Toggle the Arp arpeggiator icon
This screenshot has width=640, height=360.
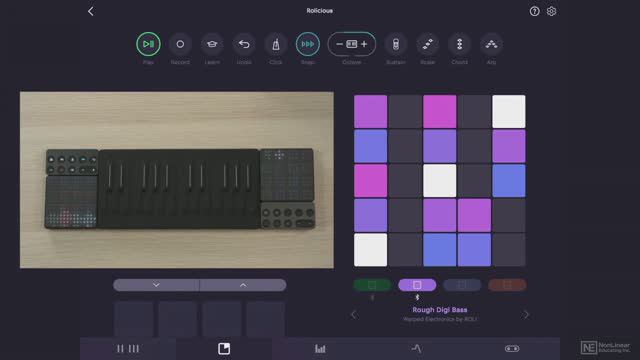[x=491, y=44]
